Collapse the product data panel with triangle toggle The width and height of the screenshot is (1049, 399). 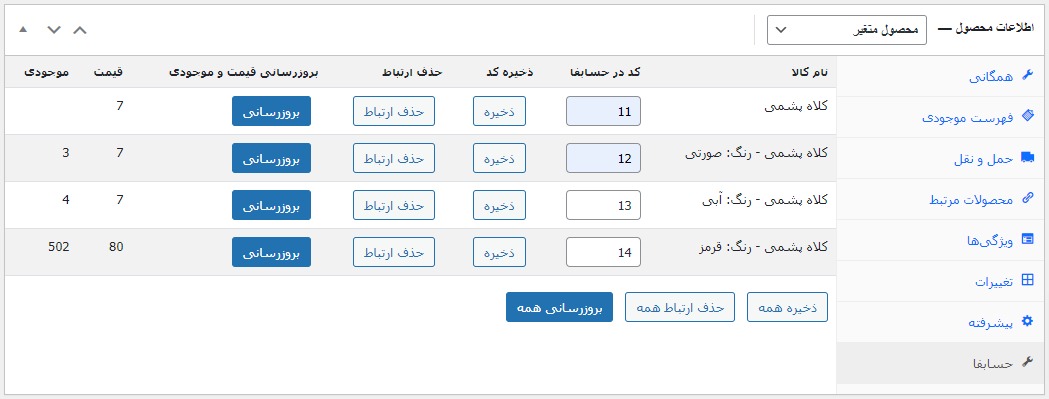pos(23,29)
